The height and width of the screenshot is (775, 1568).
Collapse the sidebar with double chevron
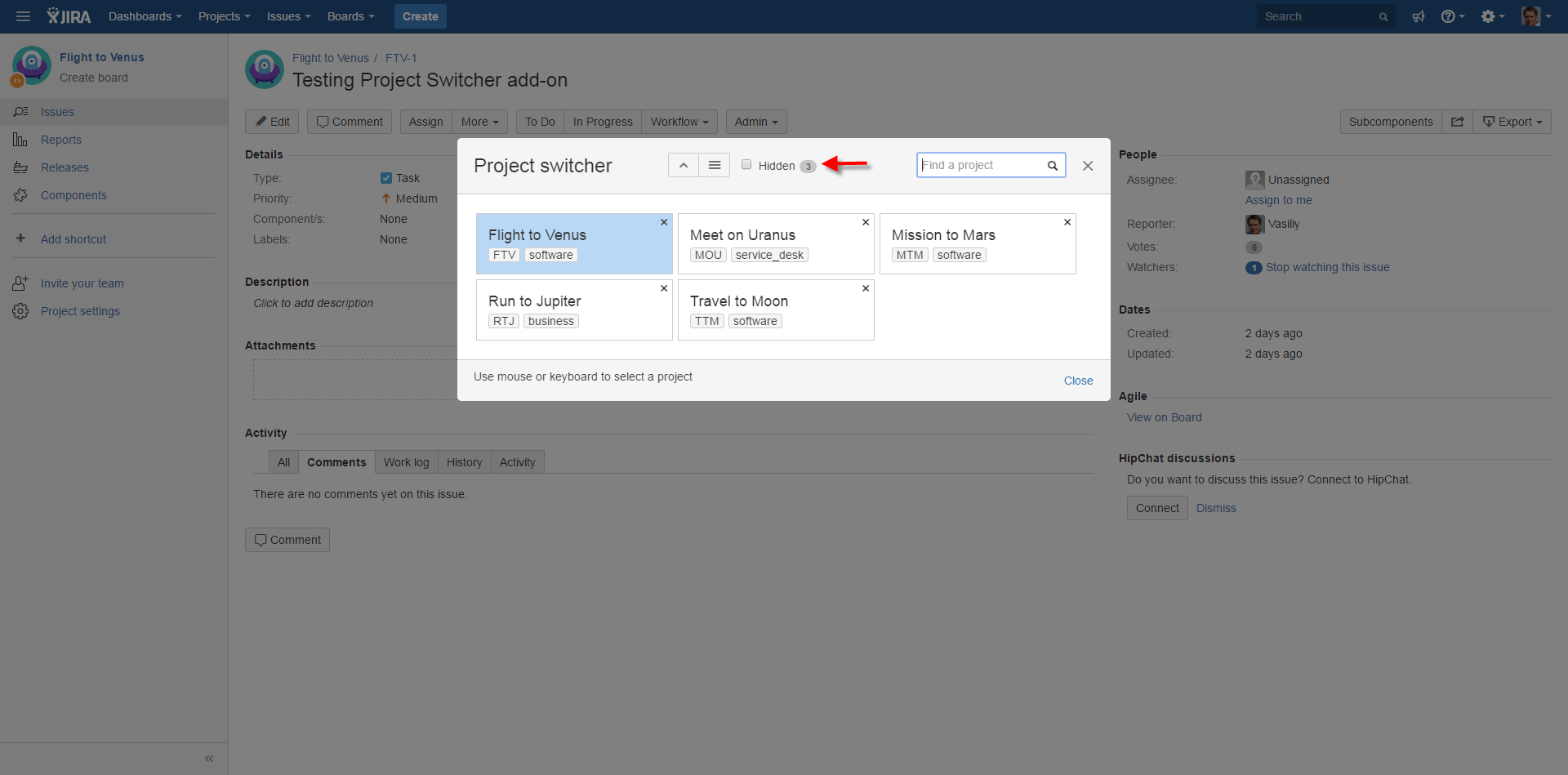[209, 759]
